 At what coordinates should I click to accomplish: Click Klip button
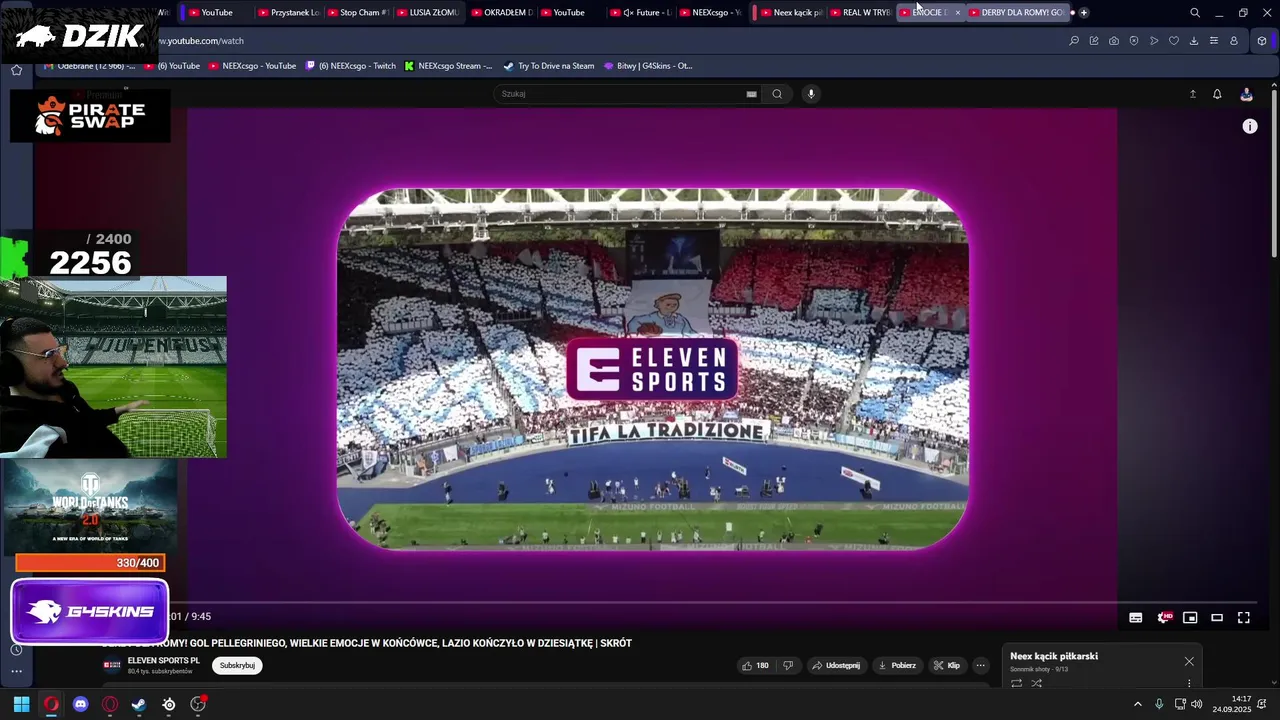(x=946, y=666)
